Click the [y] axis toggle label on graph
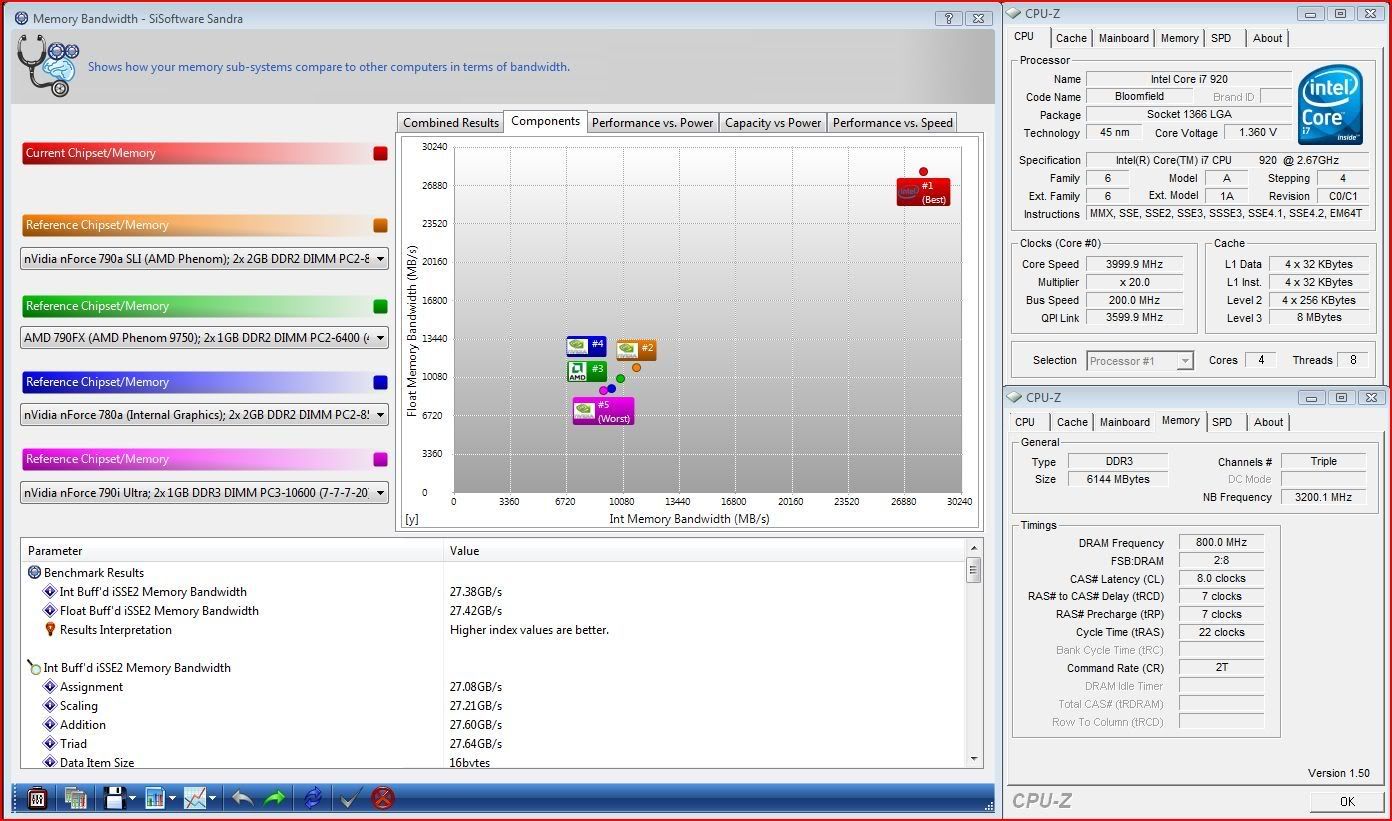1392x821 pixels. tap(411, 519)
